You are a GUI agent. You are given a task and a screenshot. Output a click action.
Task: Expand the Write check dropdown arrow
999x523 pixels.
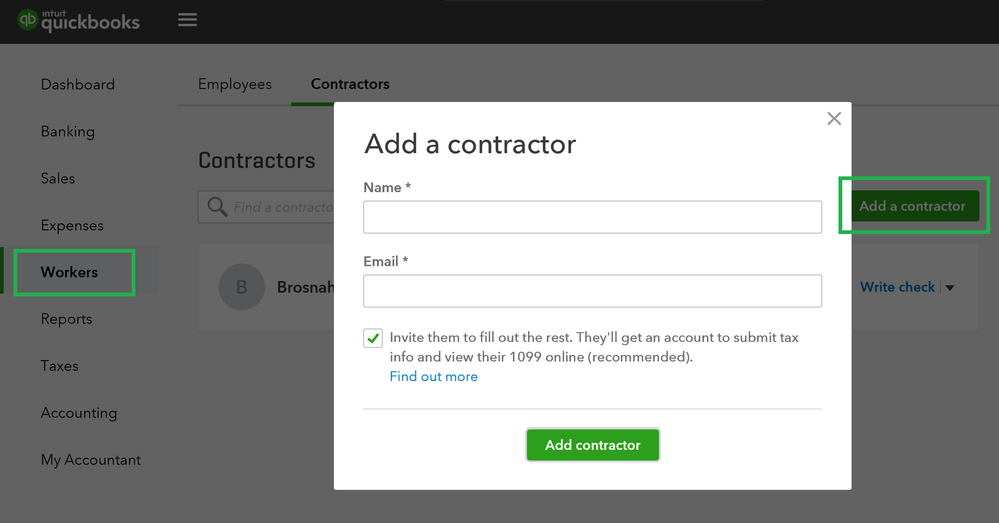(950, 288)
